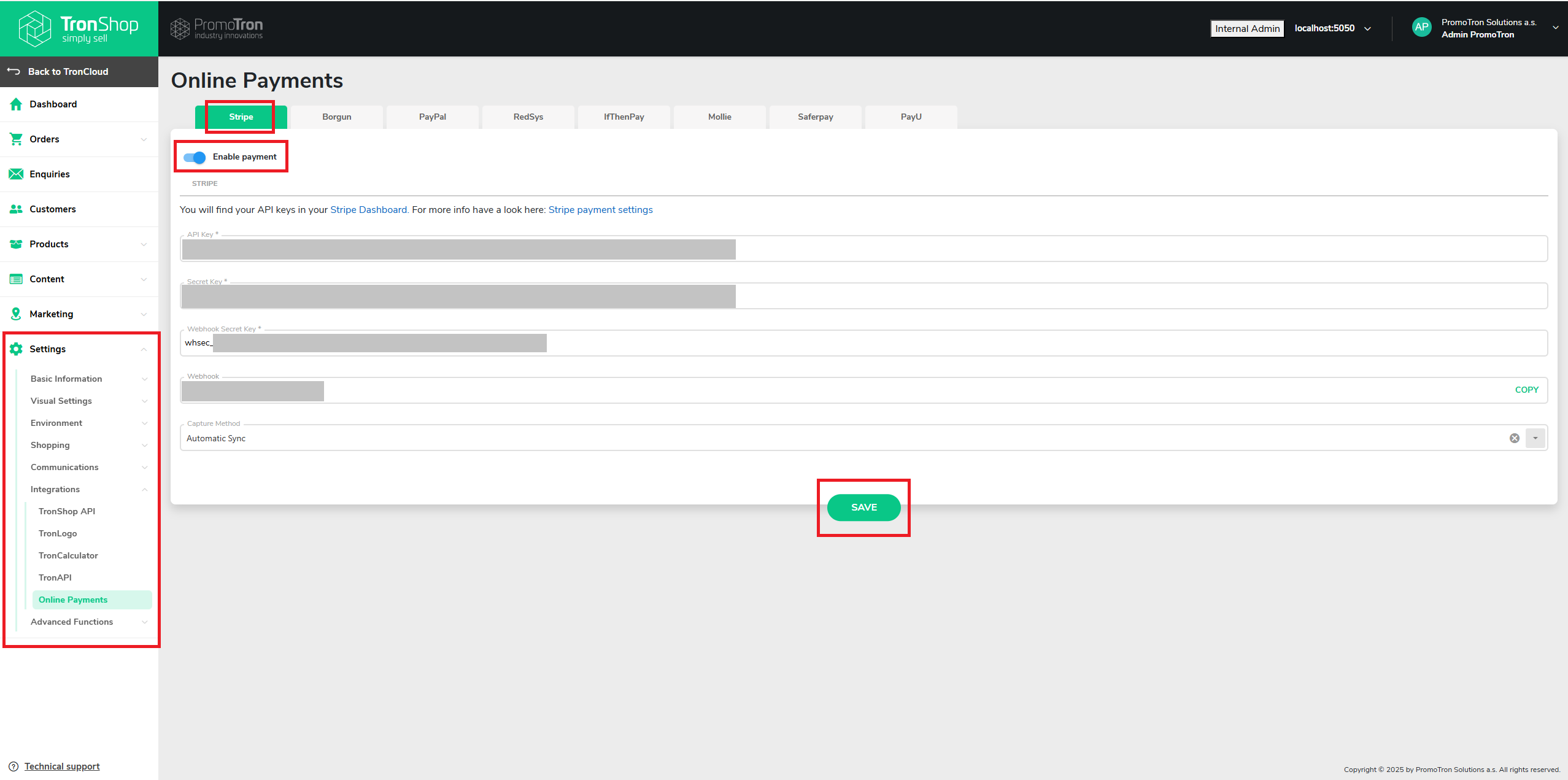The image size is (1568, 780).
Task: Click COPY next to Webhook field
Action: click(1527, 390)
